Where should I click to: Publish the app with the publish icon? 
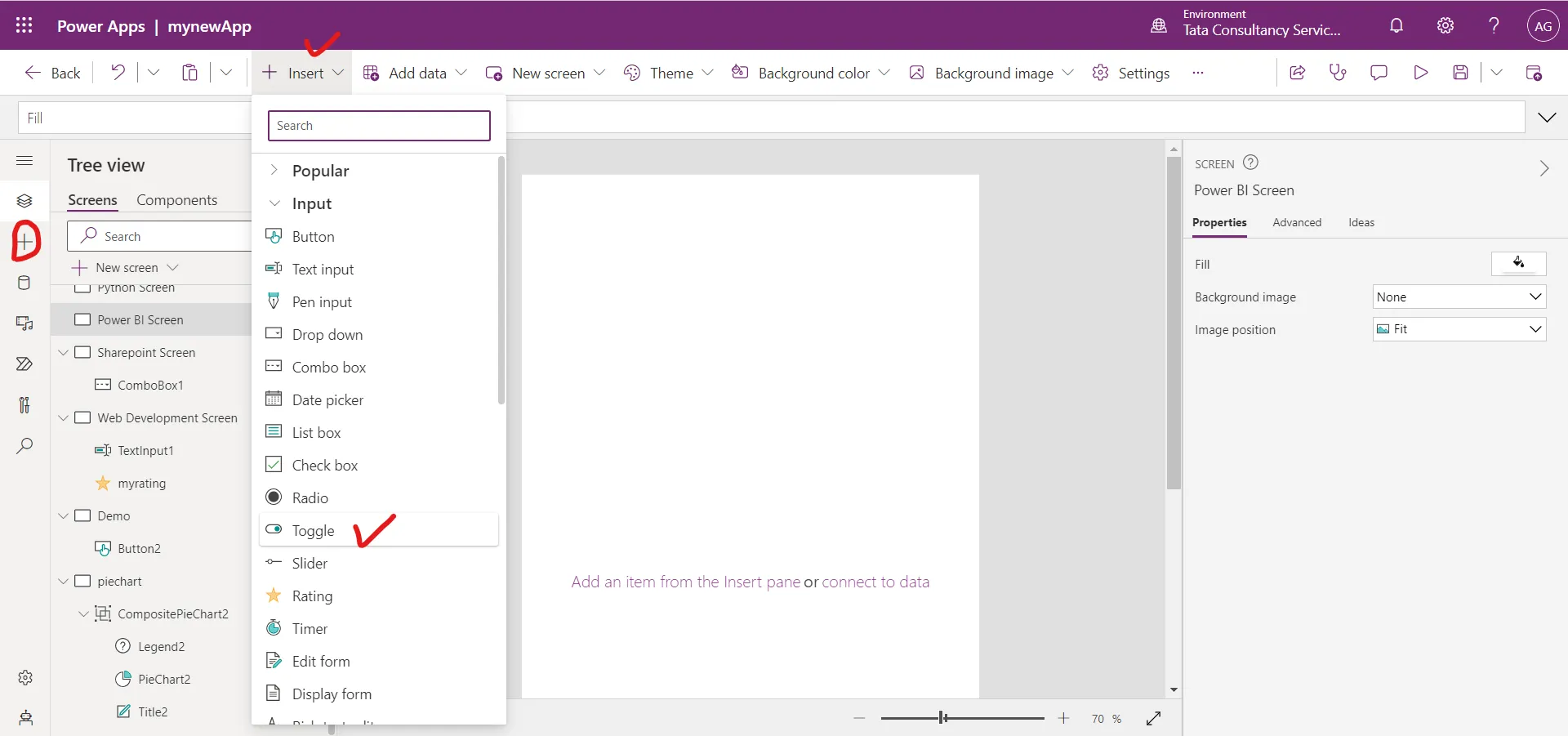coord(1535,72)
